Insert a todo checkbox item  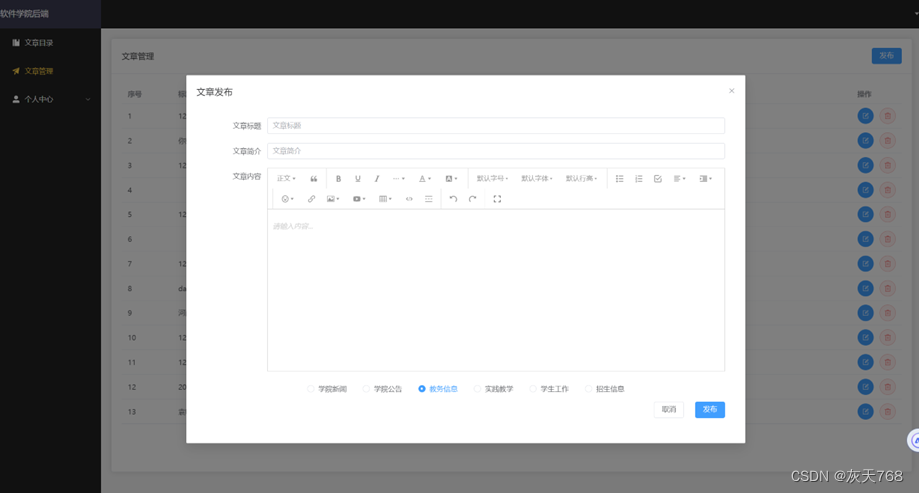tap(658, 179)
